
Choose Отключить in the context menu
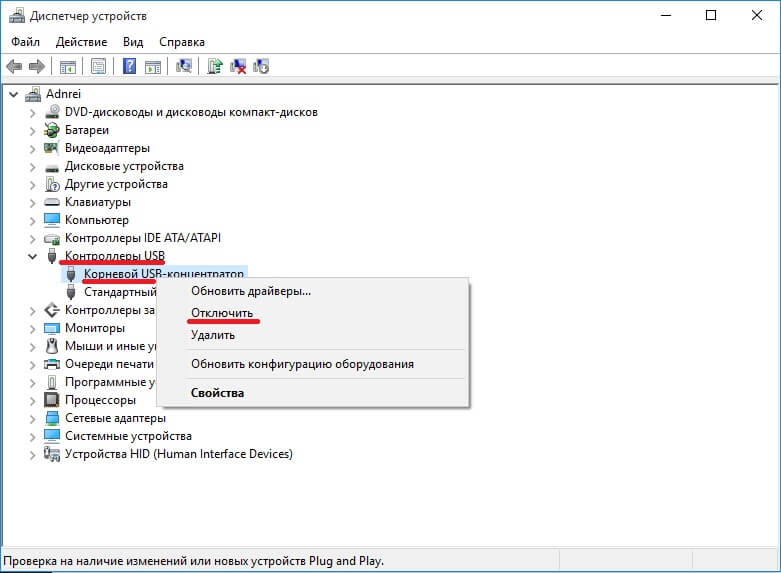pyautogui.click(x=222, y=313)
